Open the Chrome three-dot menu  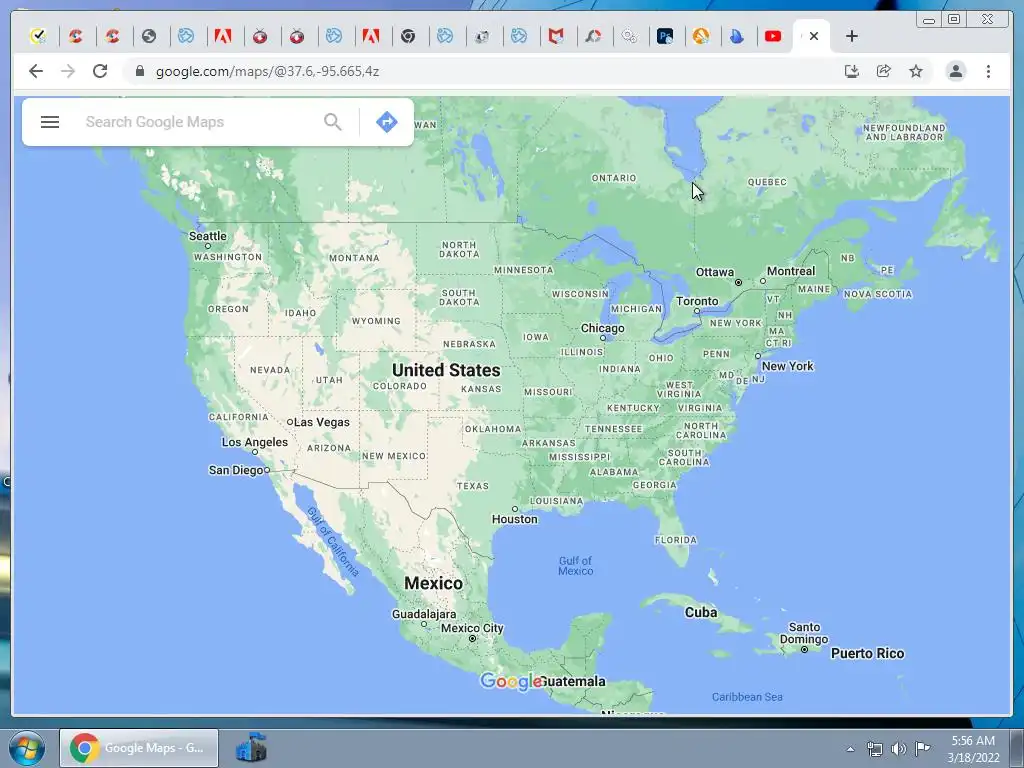point(988,71)
